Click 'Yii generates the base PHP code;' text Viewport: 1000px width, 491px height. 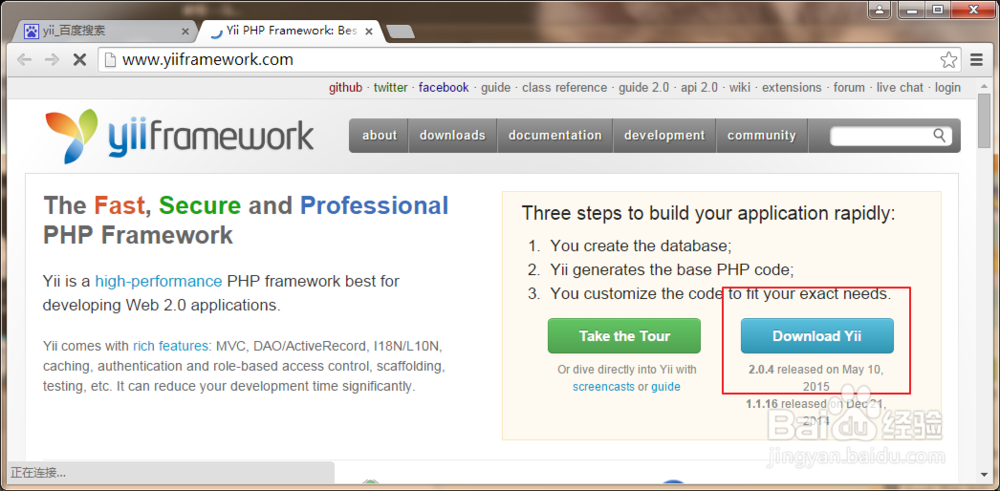[672, 270]
